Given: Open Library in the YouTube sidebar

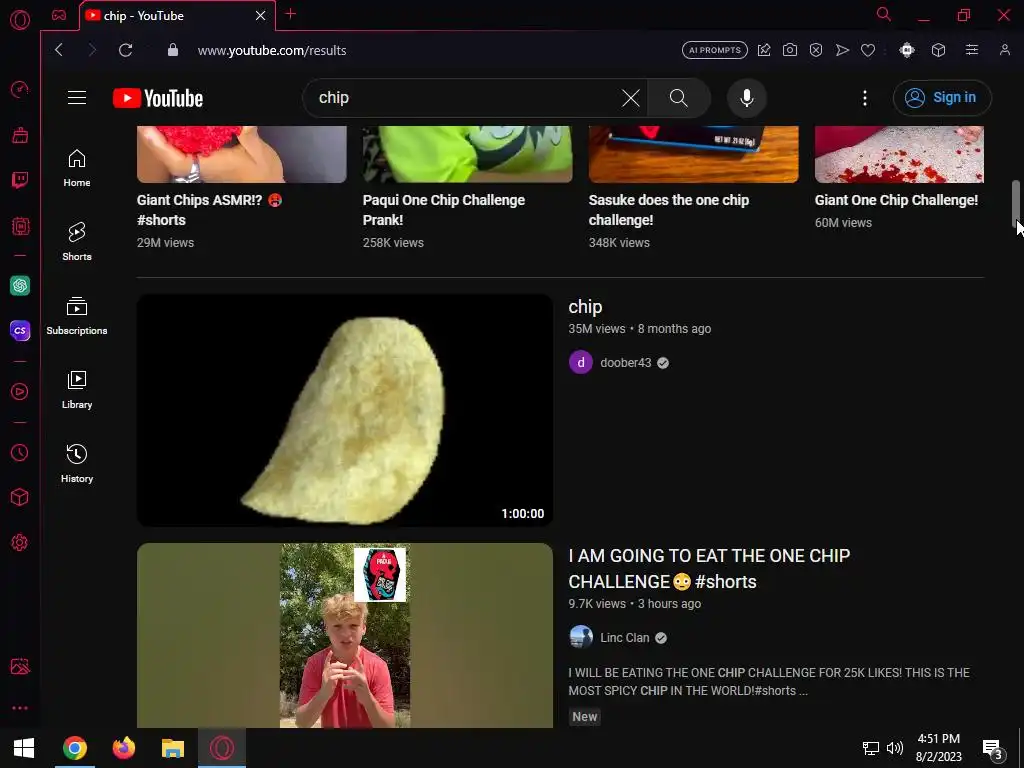Looking at the screenshot, I should [x=77, y=390].
